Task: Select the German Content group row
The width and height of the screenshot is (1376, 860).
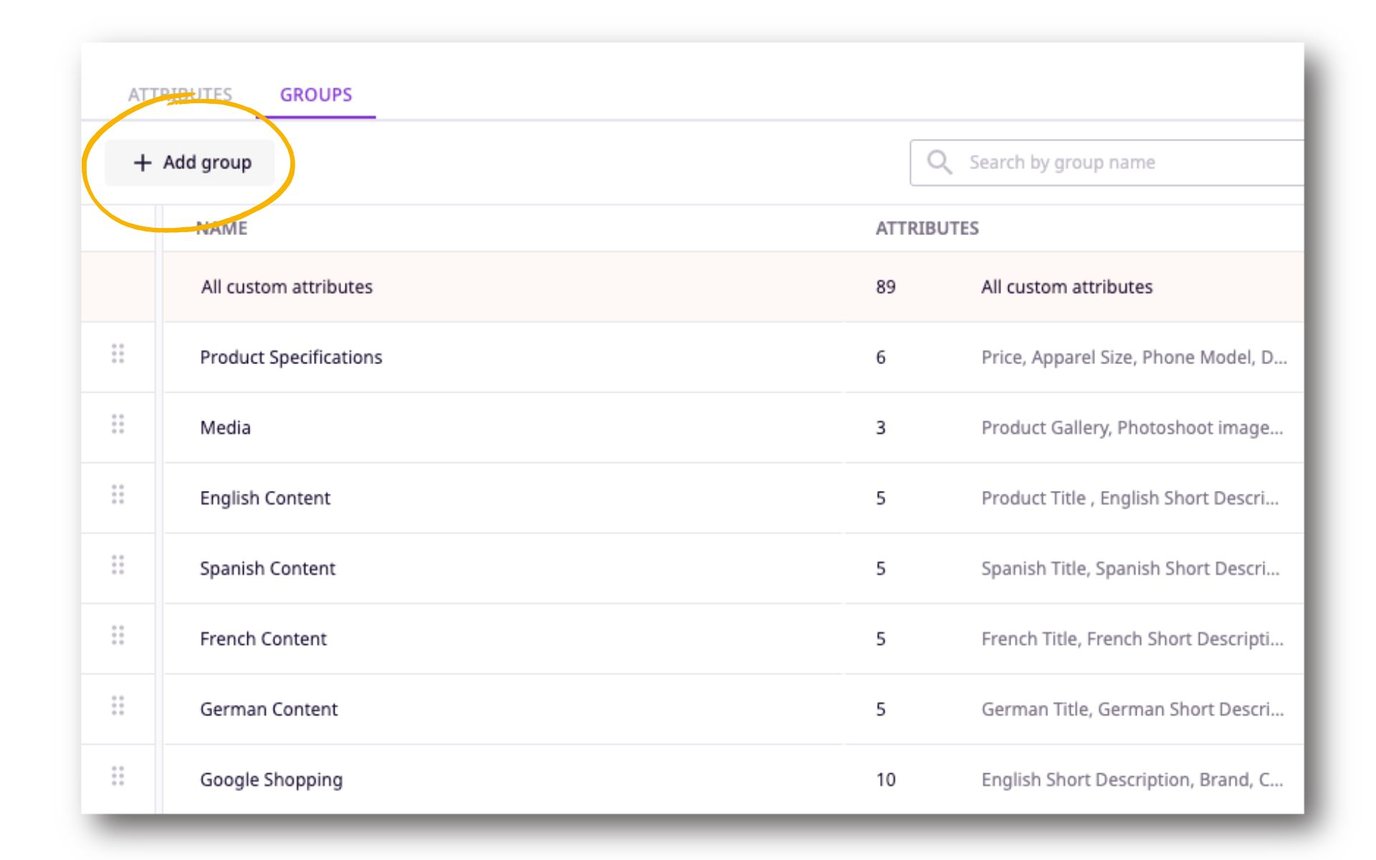Action: coord(268,708)
